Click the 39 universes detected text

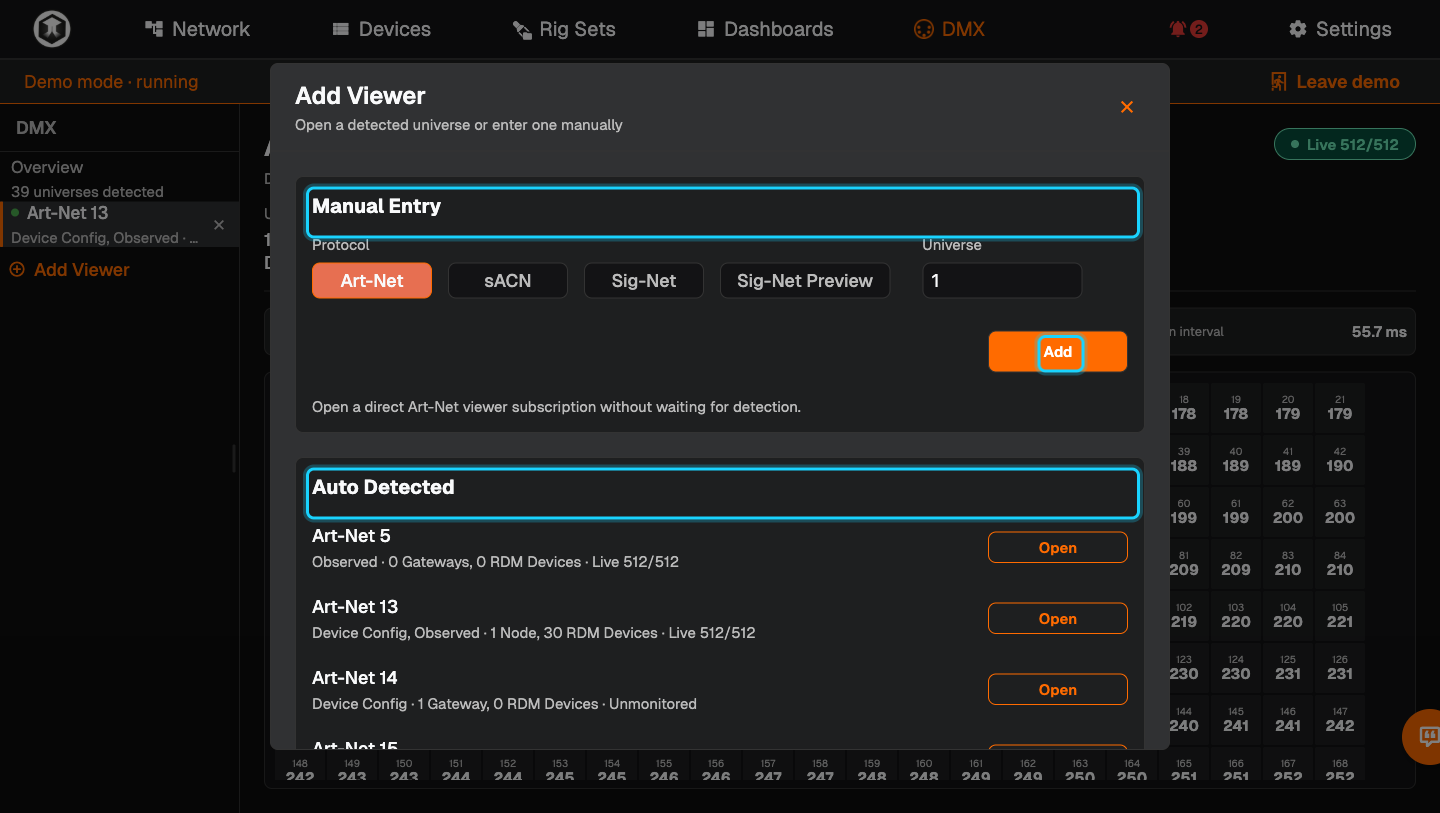click(87, 191)
